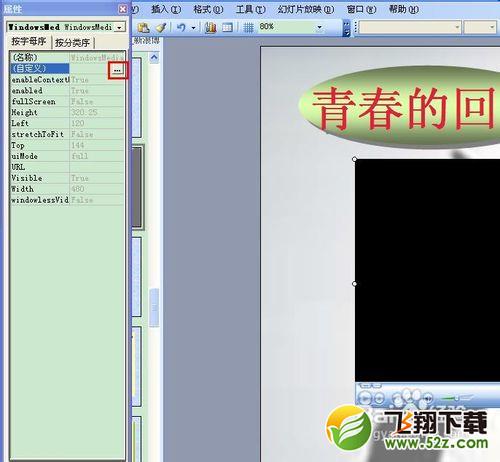Viewport: 500px width, 462px height.
Task: Click the ellipsis button in 自定义 row
Action: click(x=117, y=70)
